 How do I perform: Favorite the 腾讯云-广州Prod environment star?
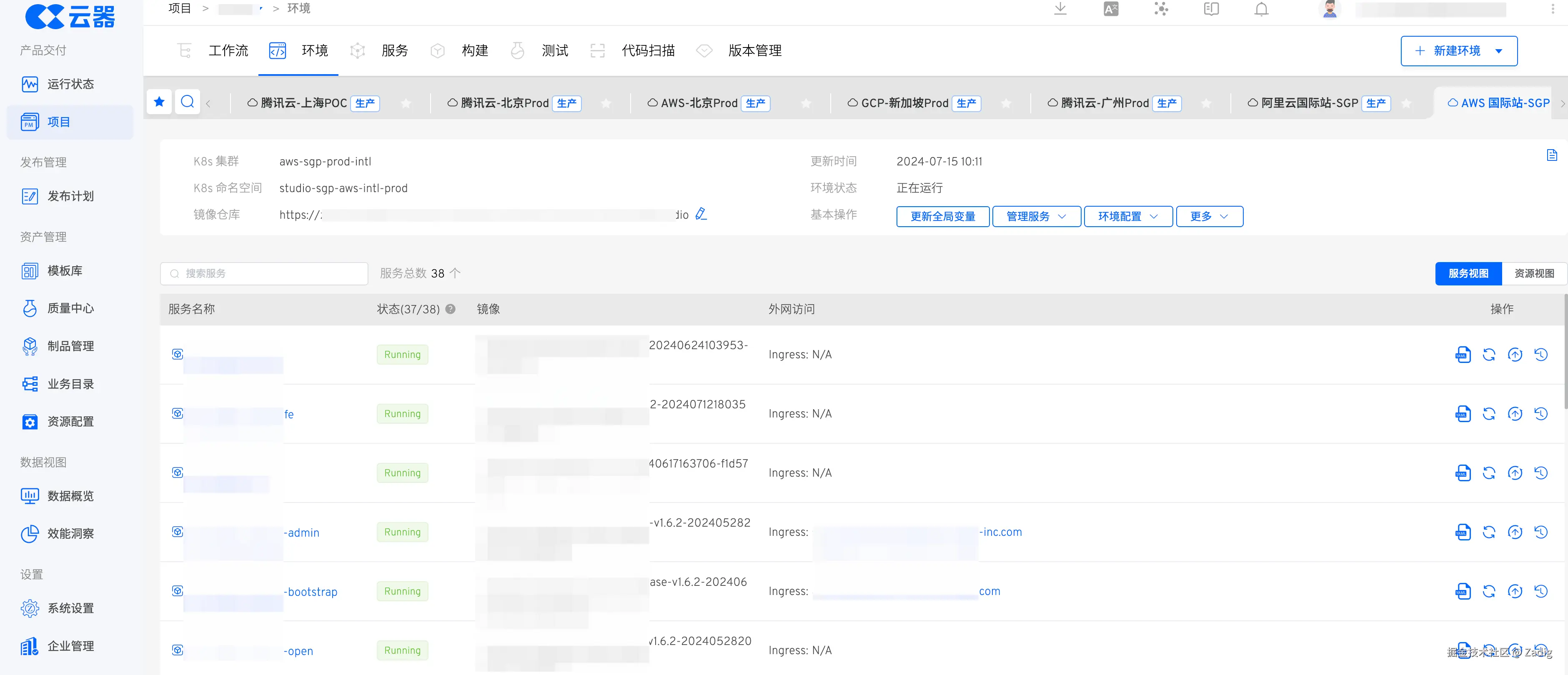coord(1206,103)
